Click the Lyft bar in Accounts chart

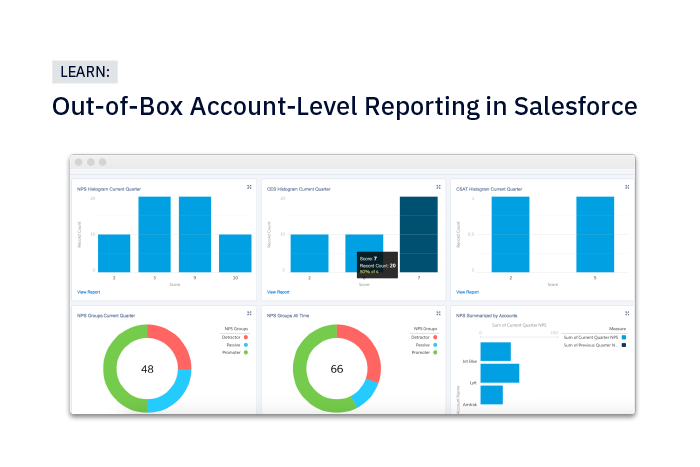pos(499,373)
